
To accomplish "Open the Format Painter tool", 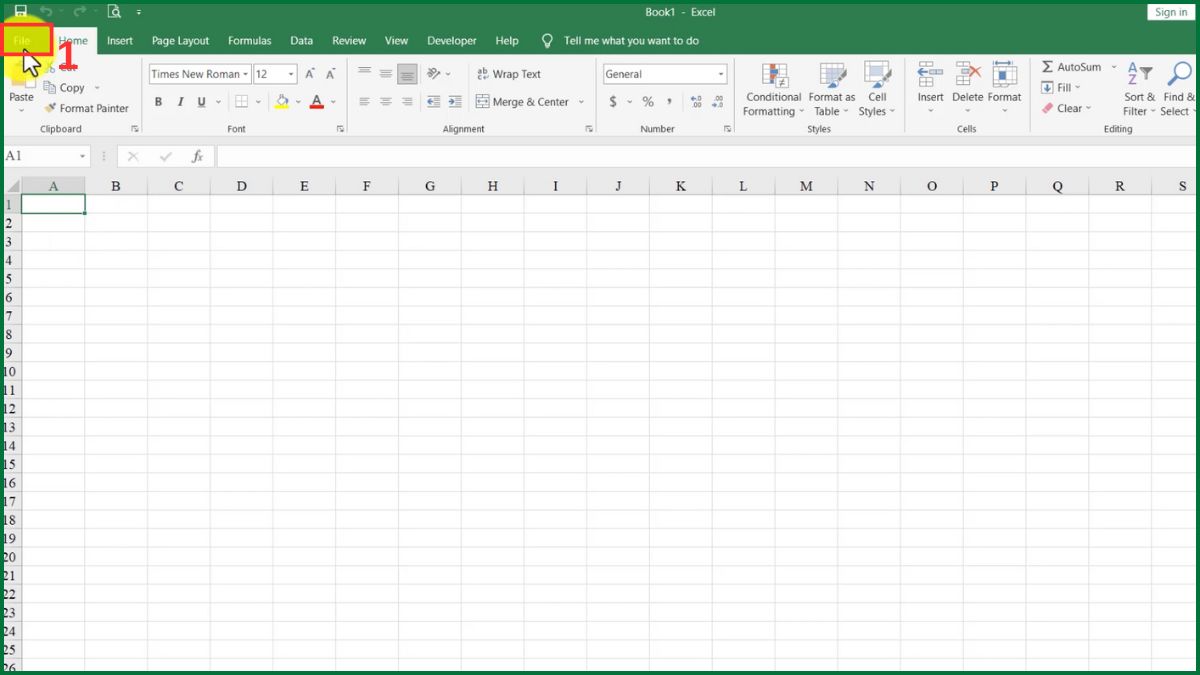I will (x=87, y=108).
